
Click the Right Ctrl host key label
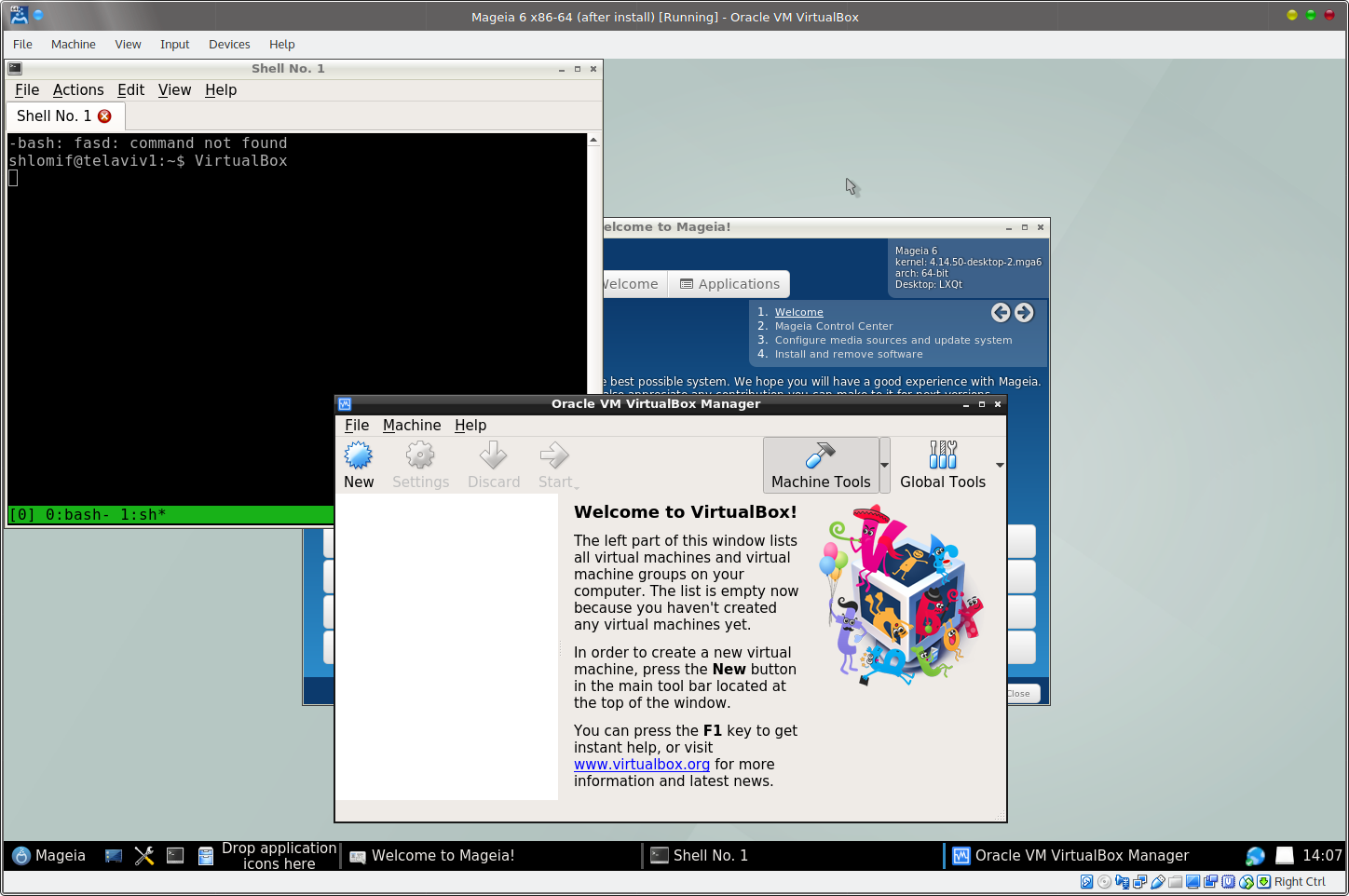(x=1300, y=881)
